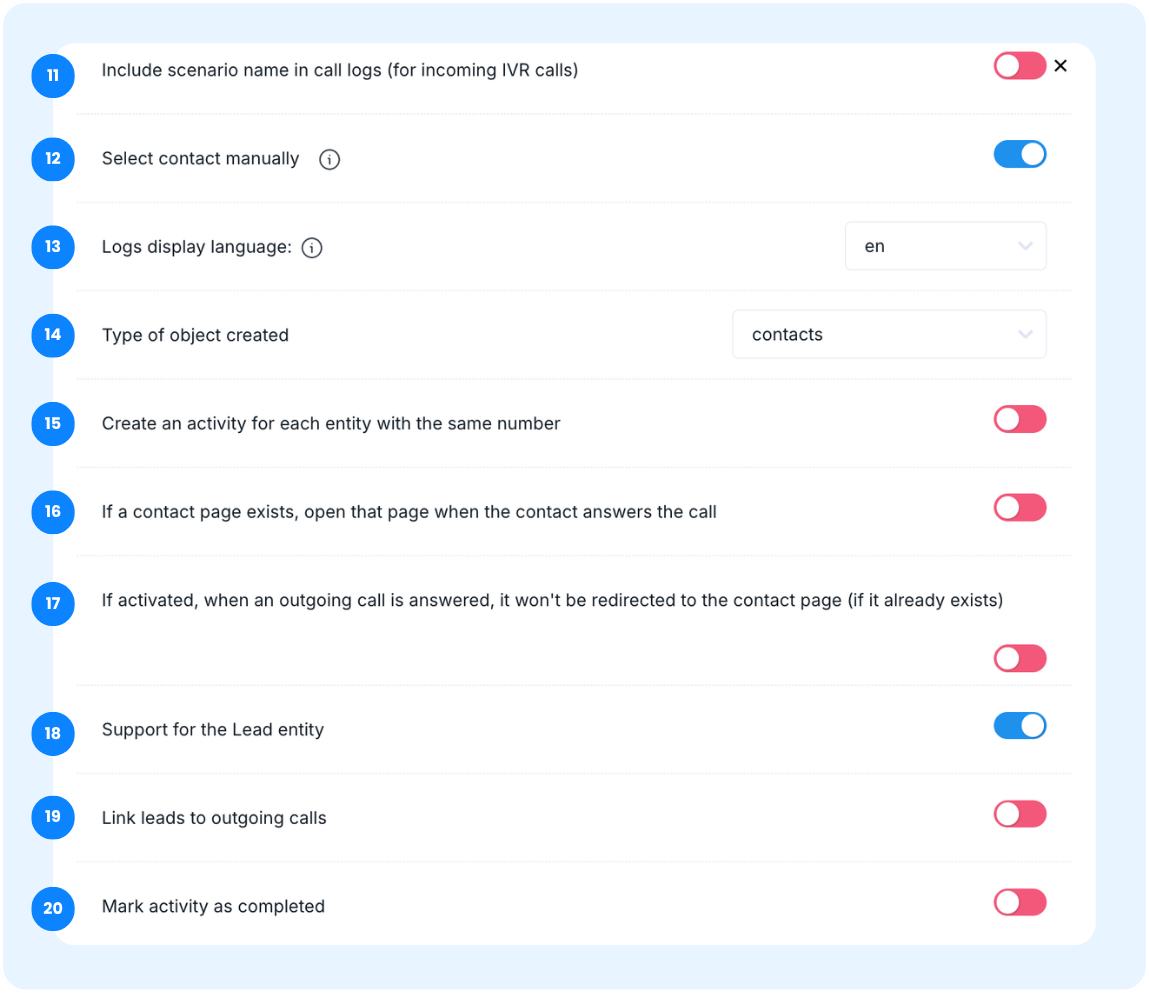Screen dimensions: 1149x993
Task: Click the info icon next to Logs display language
Action: [311, 248]
